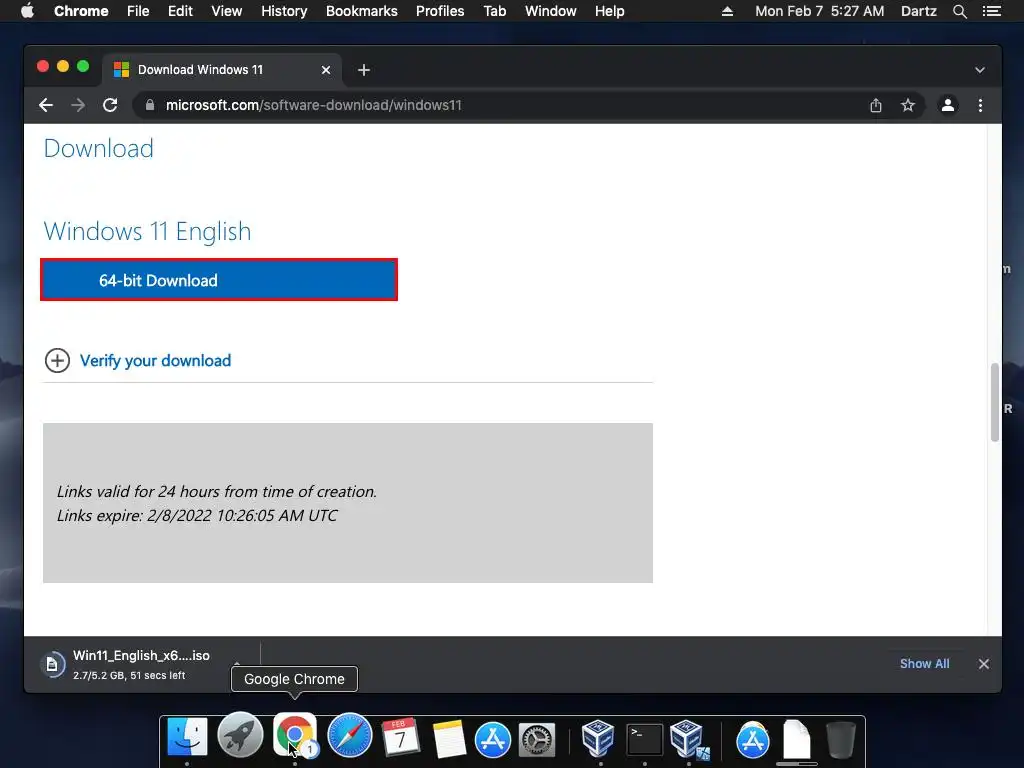Screen dimensions: 1024x768
Task: Open the share icon in address bar
Action: (876, 105)
